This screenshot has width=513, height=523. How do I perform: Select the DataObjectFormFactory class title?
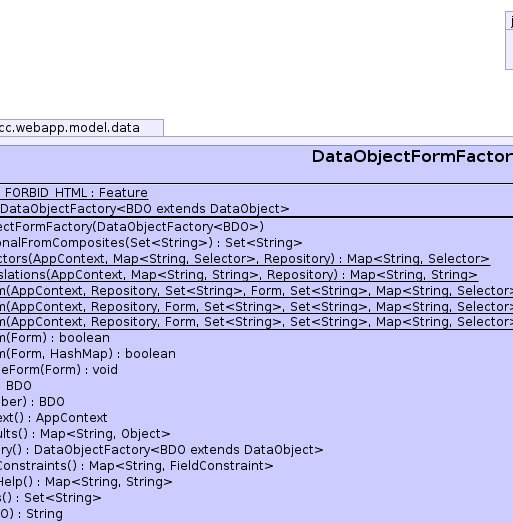click(x=412, y=157)
